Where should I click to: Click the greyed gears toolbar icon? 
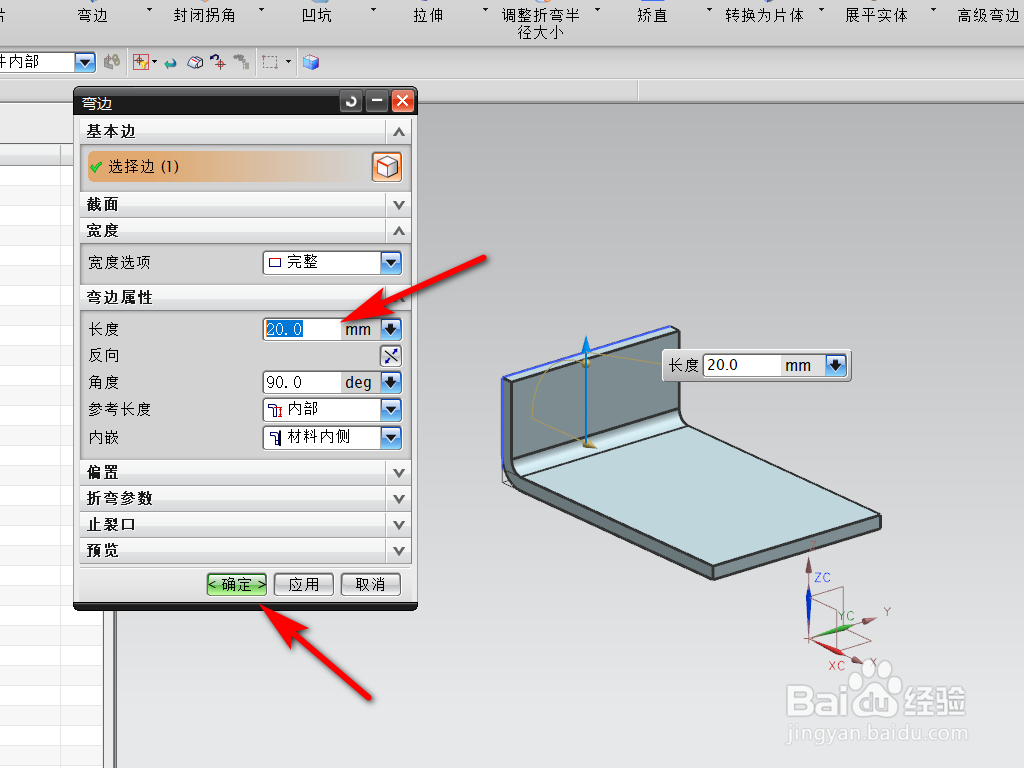click(112, 62)
